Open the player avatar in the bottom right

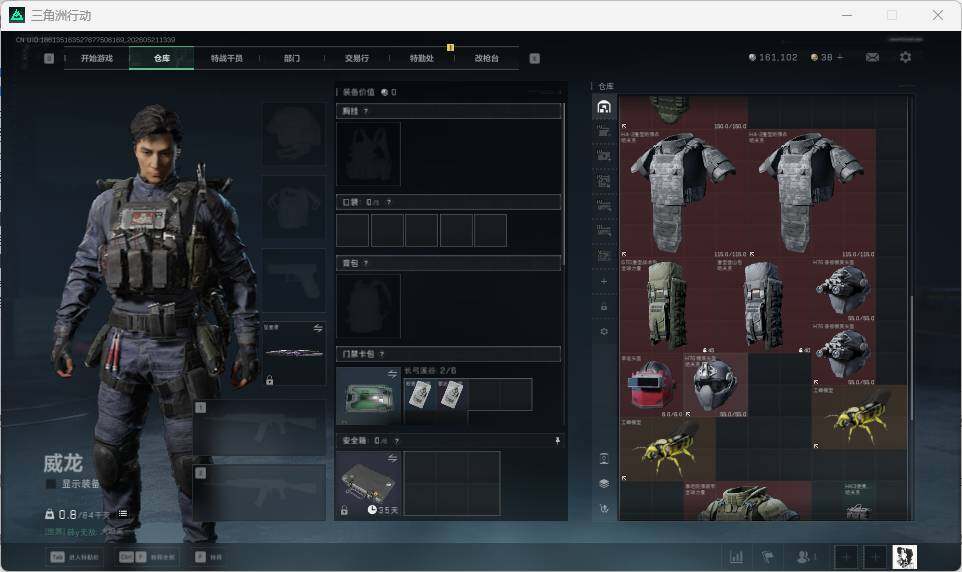(x=904, y=557)
